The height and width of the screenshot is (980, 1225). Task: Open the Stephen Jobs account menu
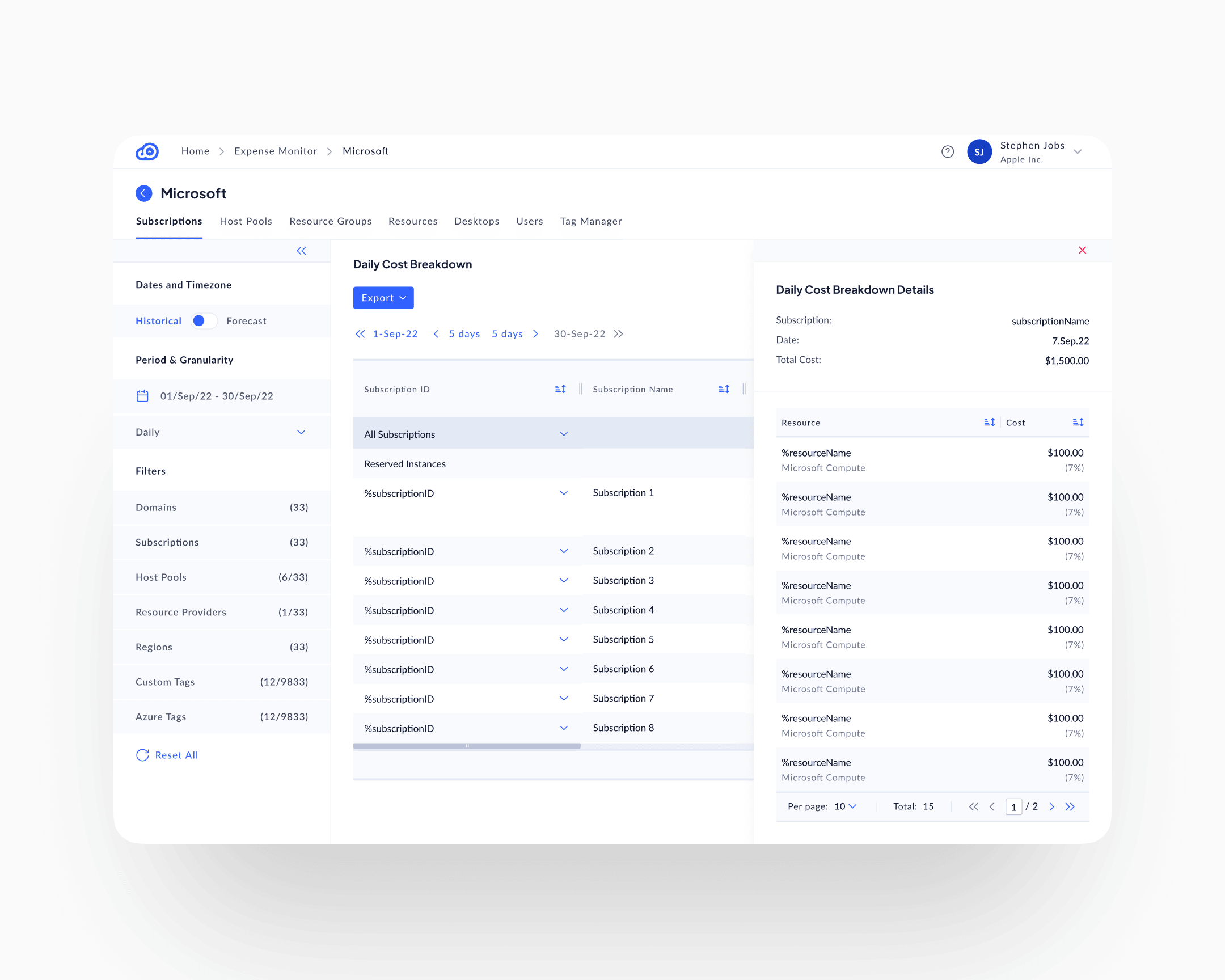pos(1078,151)
